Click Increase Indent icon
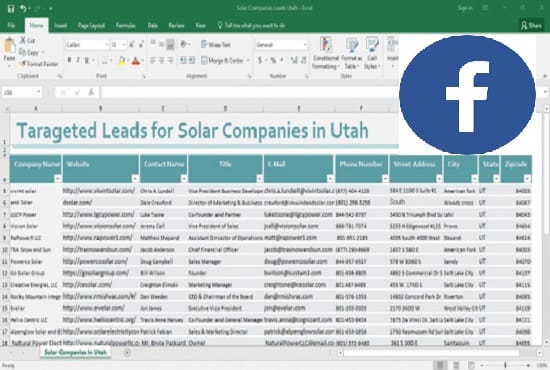This screenshot has height=370, width=550. (x=192, y=61)
